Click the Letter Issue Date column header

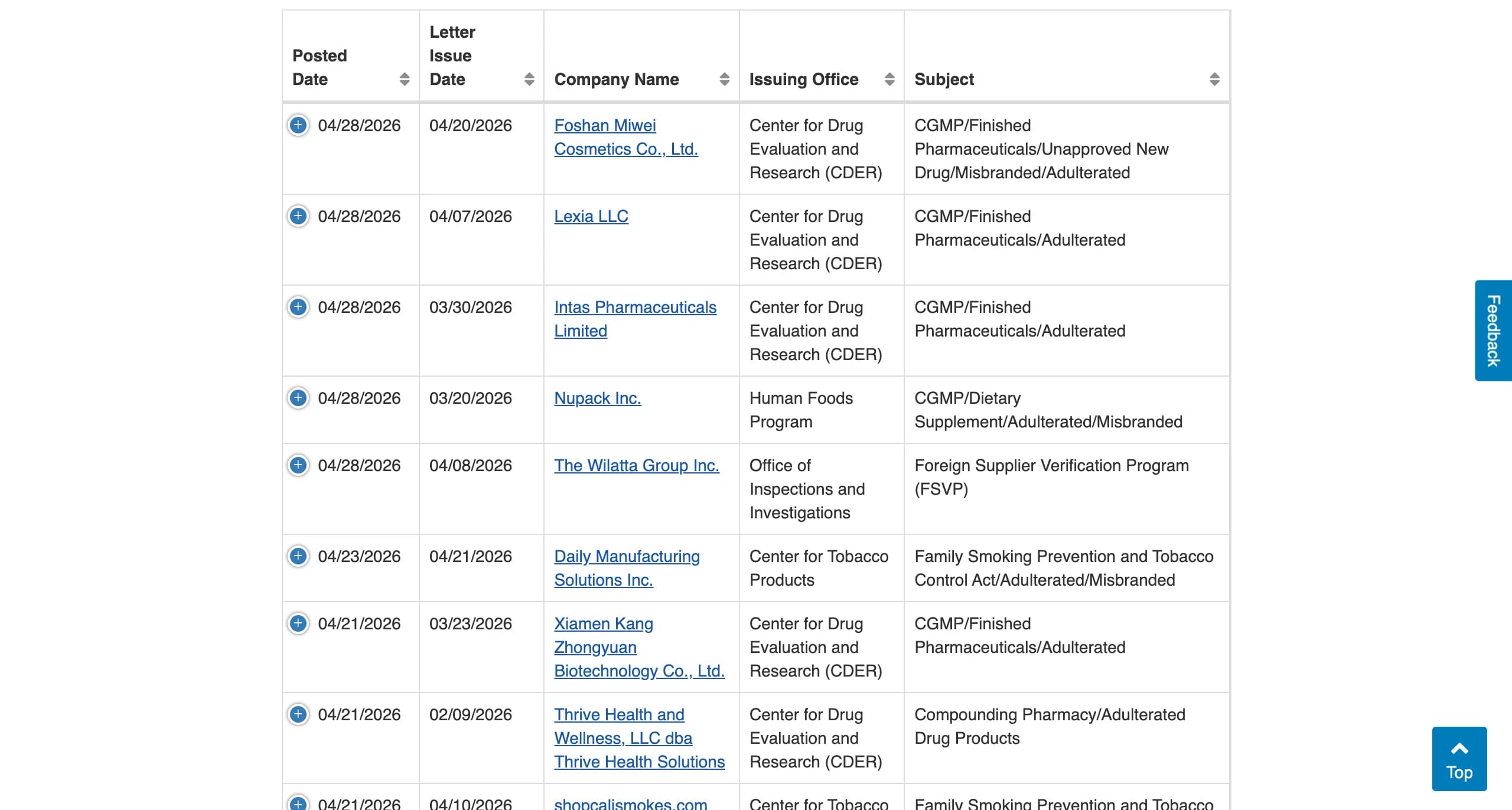coord(481,55)
